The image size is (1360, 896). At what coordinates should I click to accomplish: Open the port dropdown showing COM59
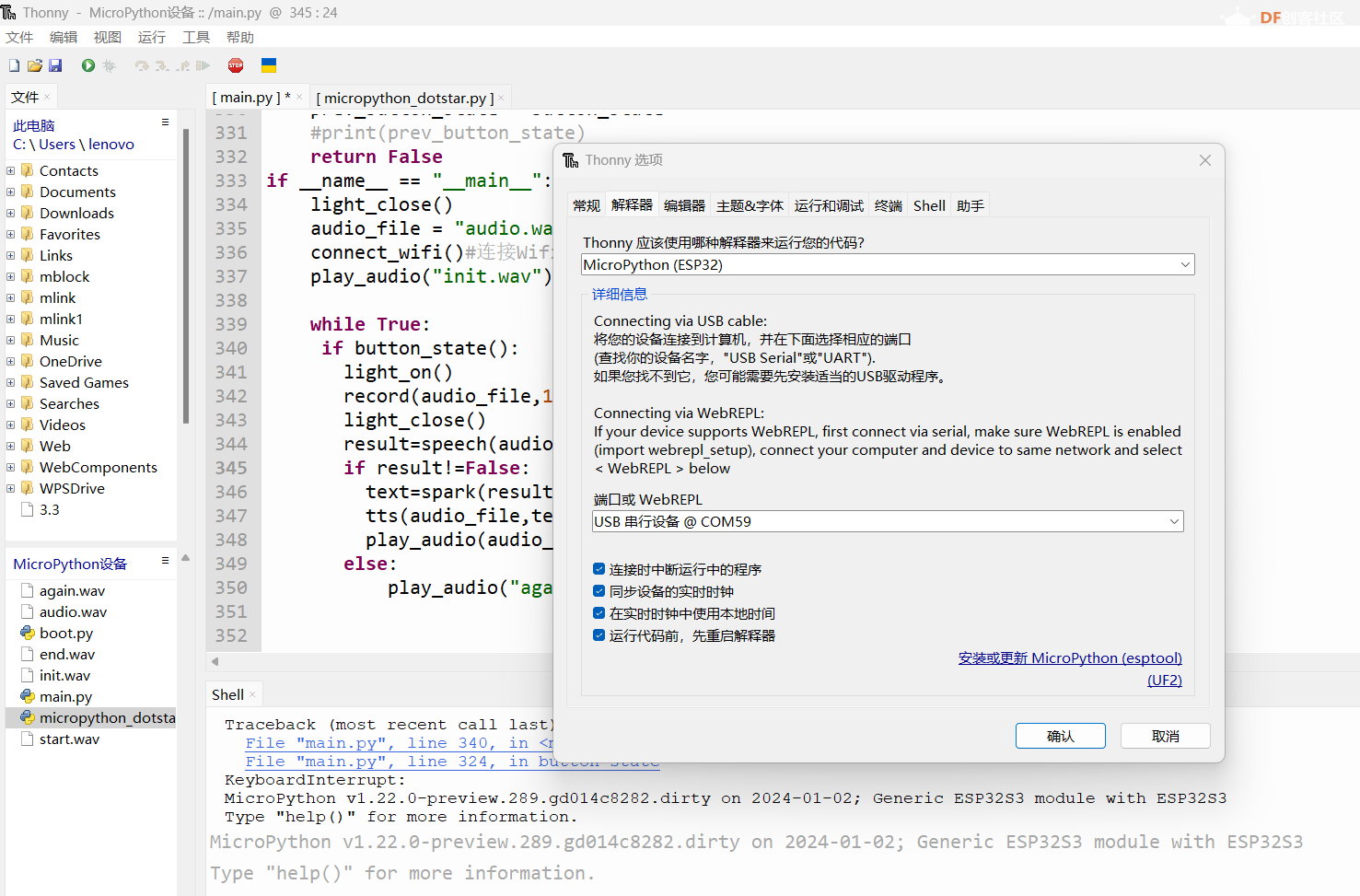(888, 521)
